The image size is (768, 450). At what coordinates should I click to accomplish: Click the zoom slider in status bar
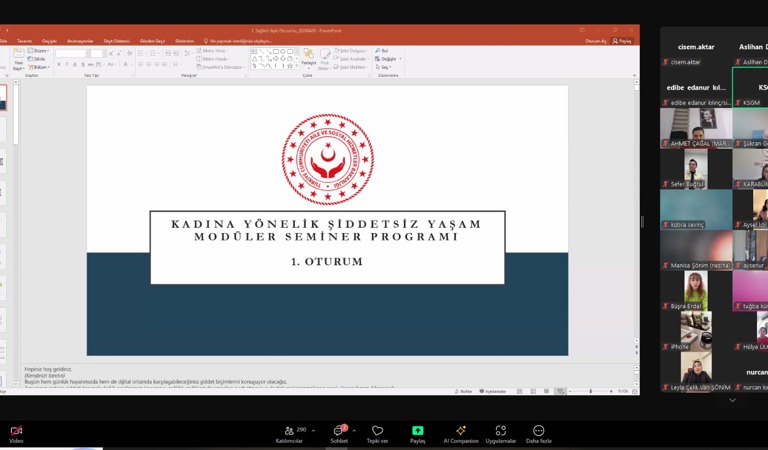pos(591,391)
